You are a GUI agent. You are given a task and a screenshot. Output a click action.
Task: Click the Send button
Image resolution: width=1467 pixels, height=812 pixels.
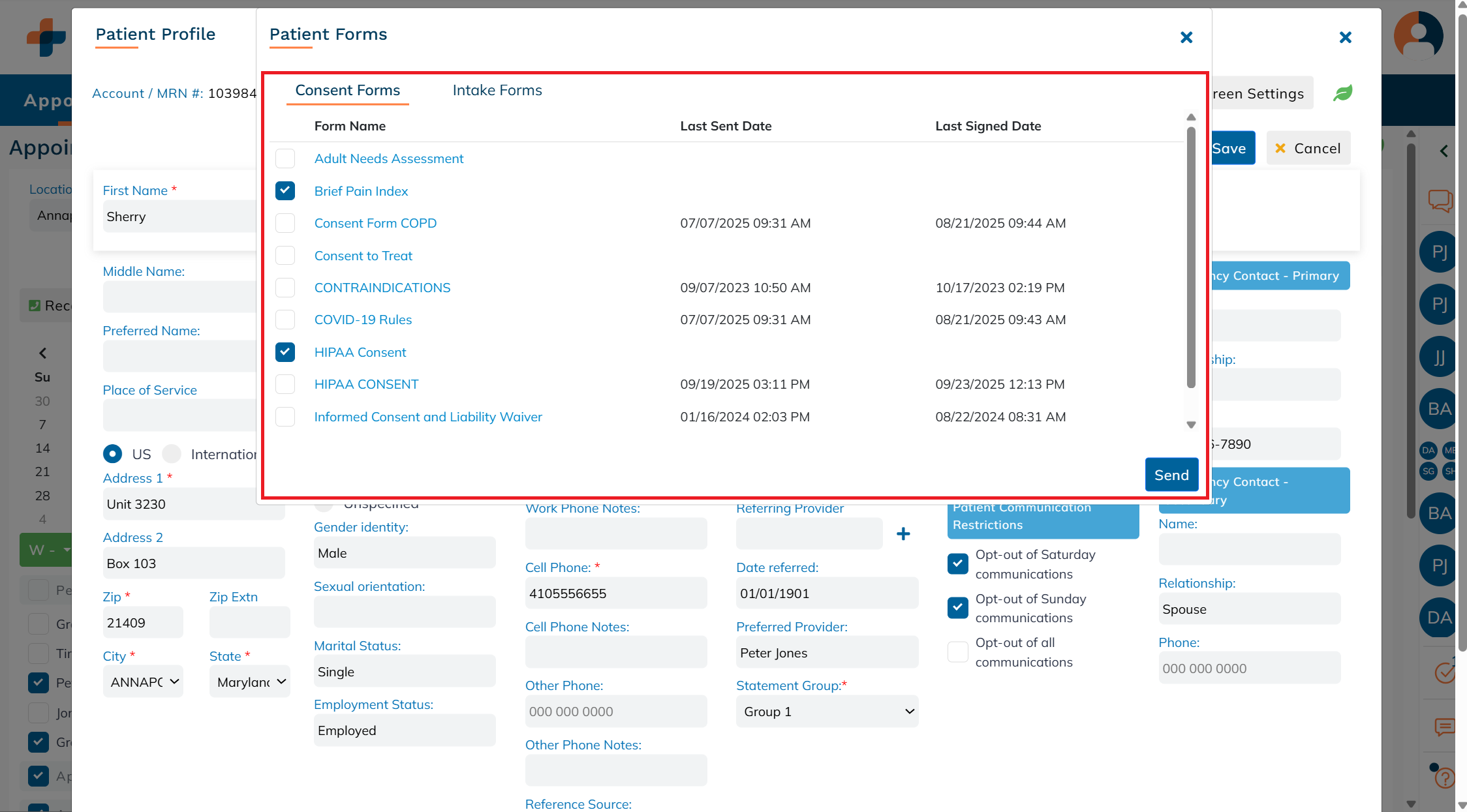click(1171, 475)
